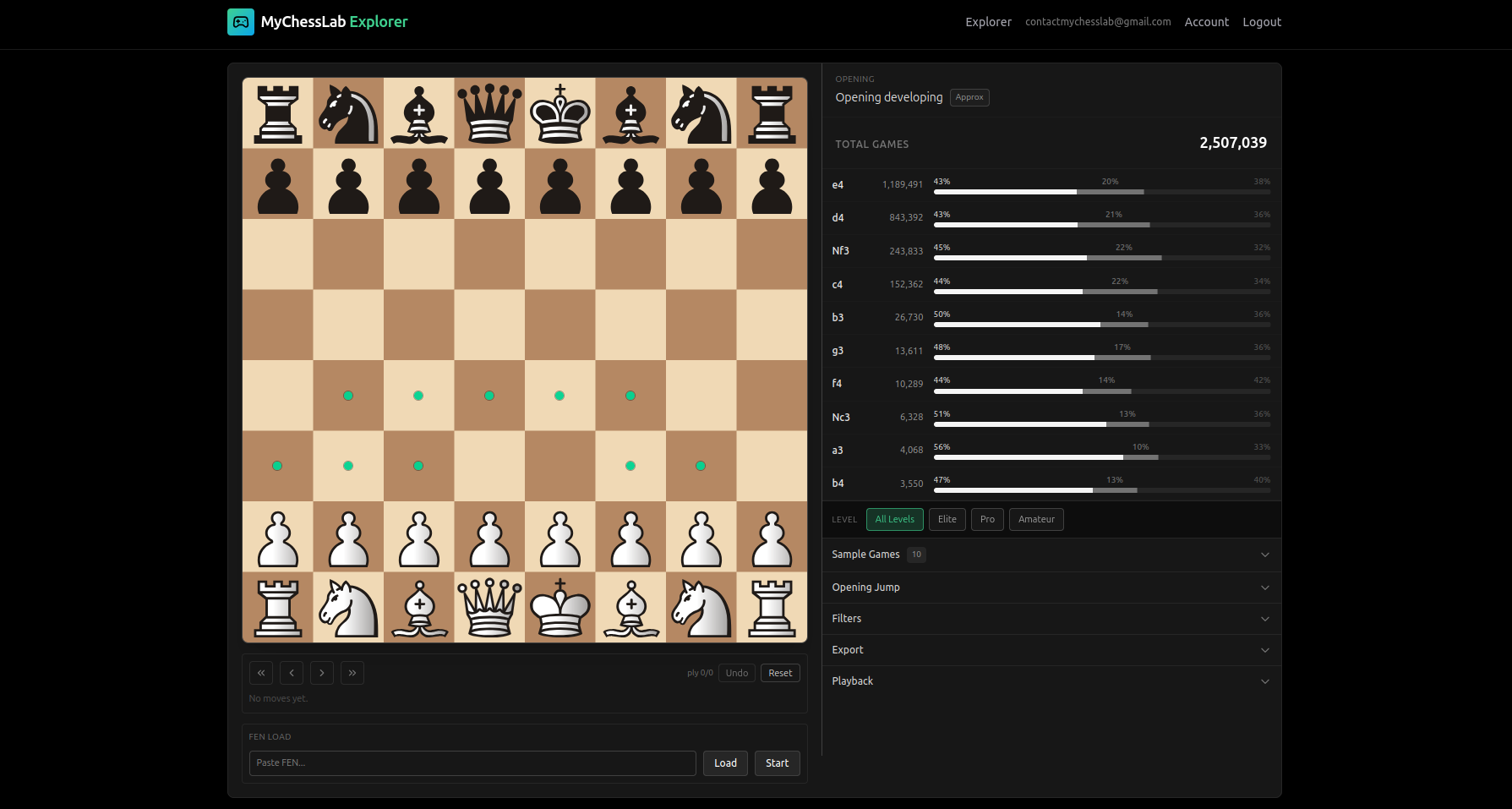Image resolution: width=1512 pixels, height=809 pixels.
Task: Focus the Paste FEN input field
Action: tap(472, 763)
